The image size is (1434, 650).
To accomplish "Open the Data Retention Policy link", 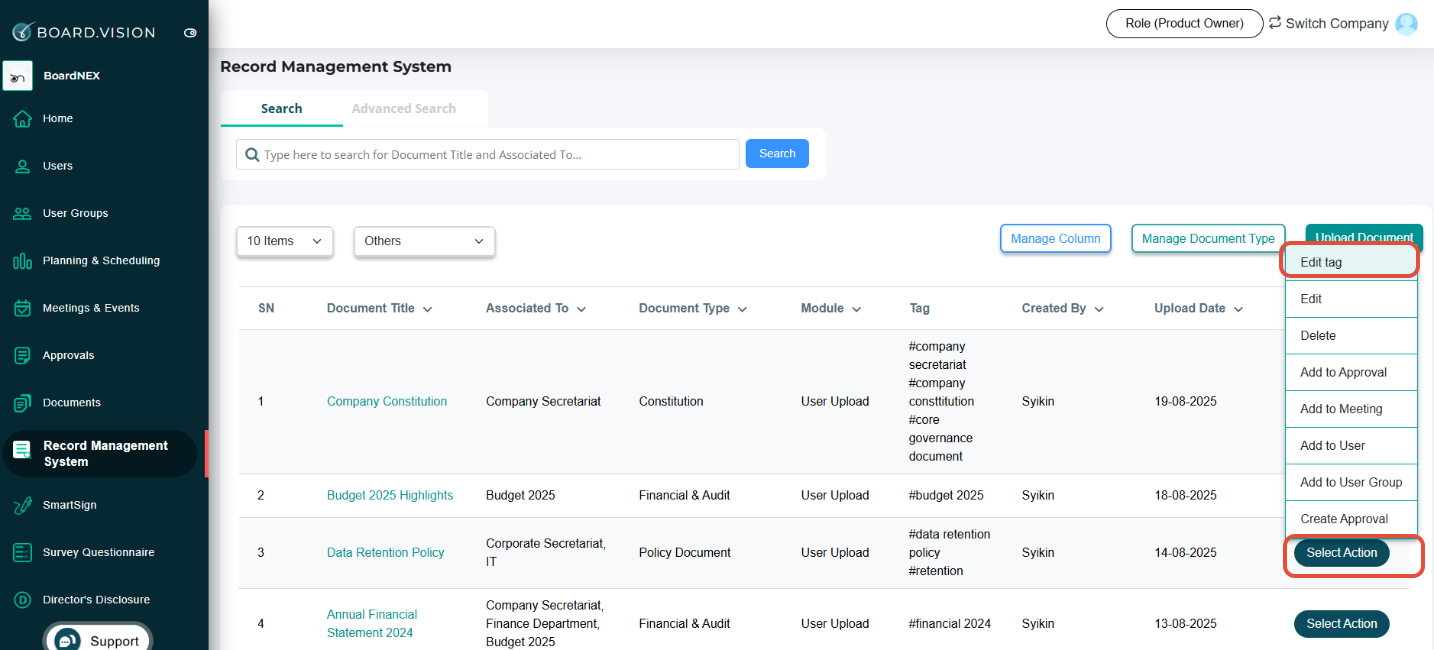I will pyautogui.click(x=385, y=553).
